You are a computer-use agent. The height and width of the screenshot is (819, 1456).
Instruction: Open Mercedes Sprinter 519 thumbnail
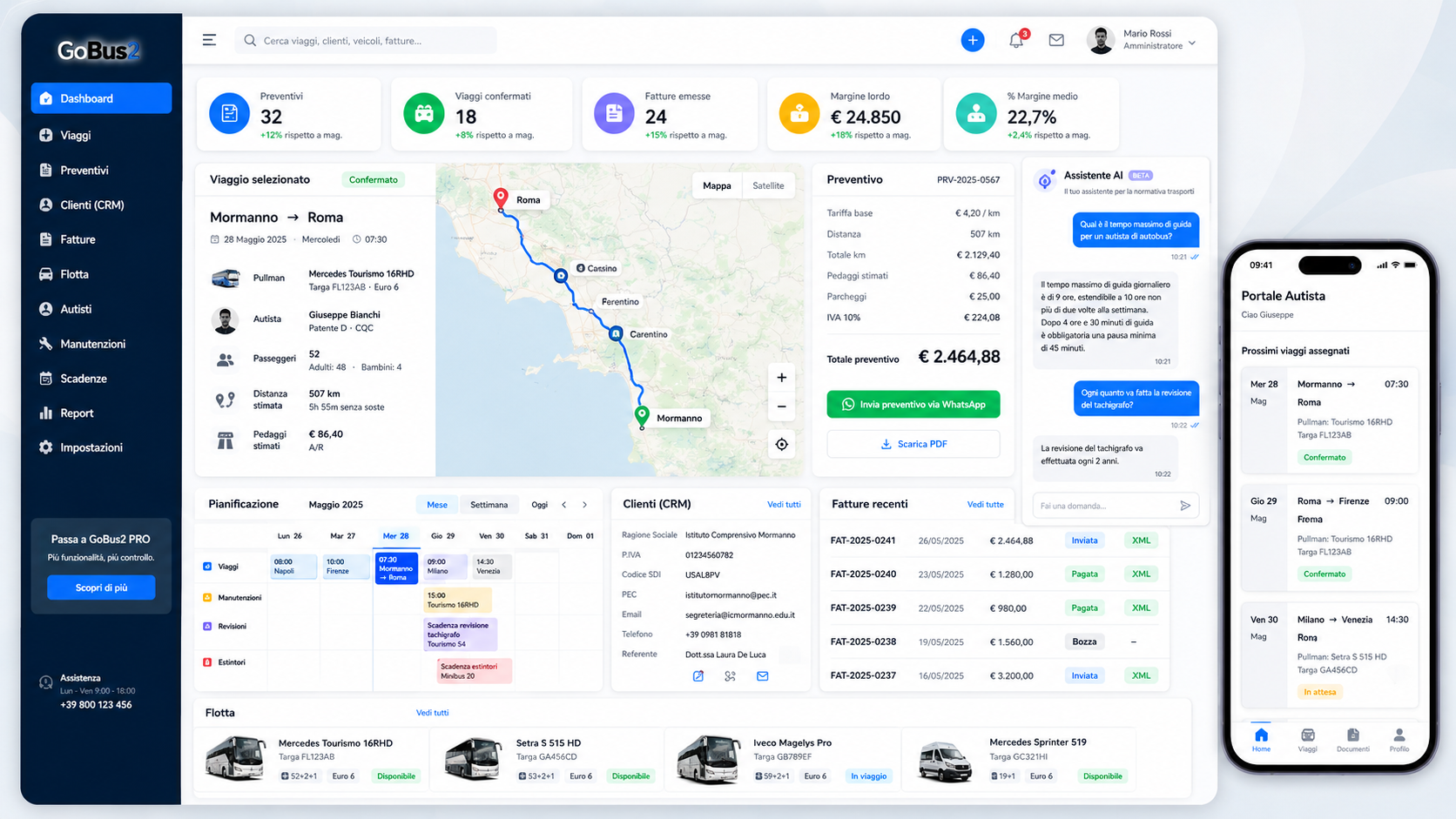click(945, 761)
